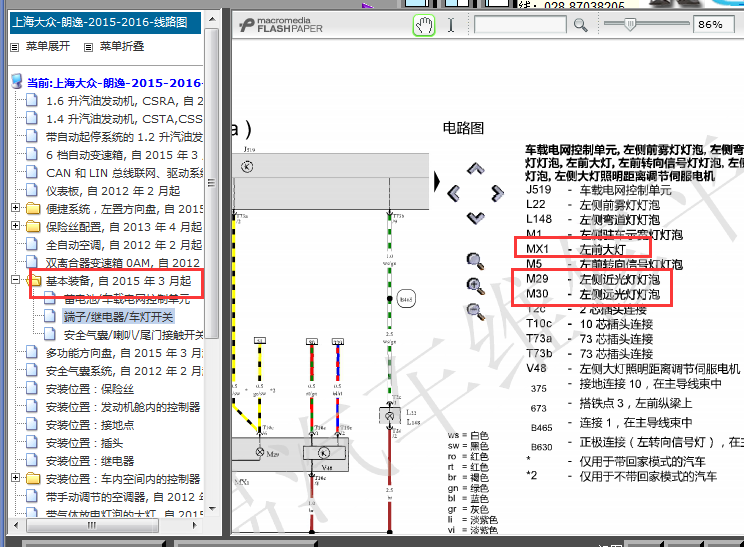Open 带自动起停系统的 1.2 升汽油发 entry
744x547 pixels.
(124, 137)
